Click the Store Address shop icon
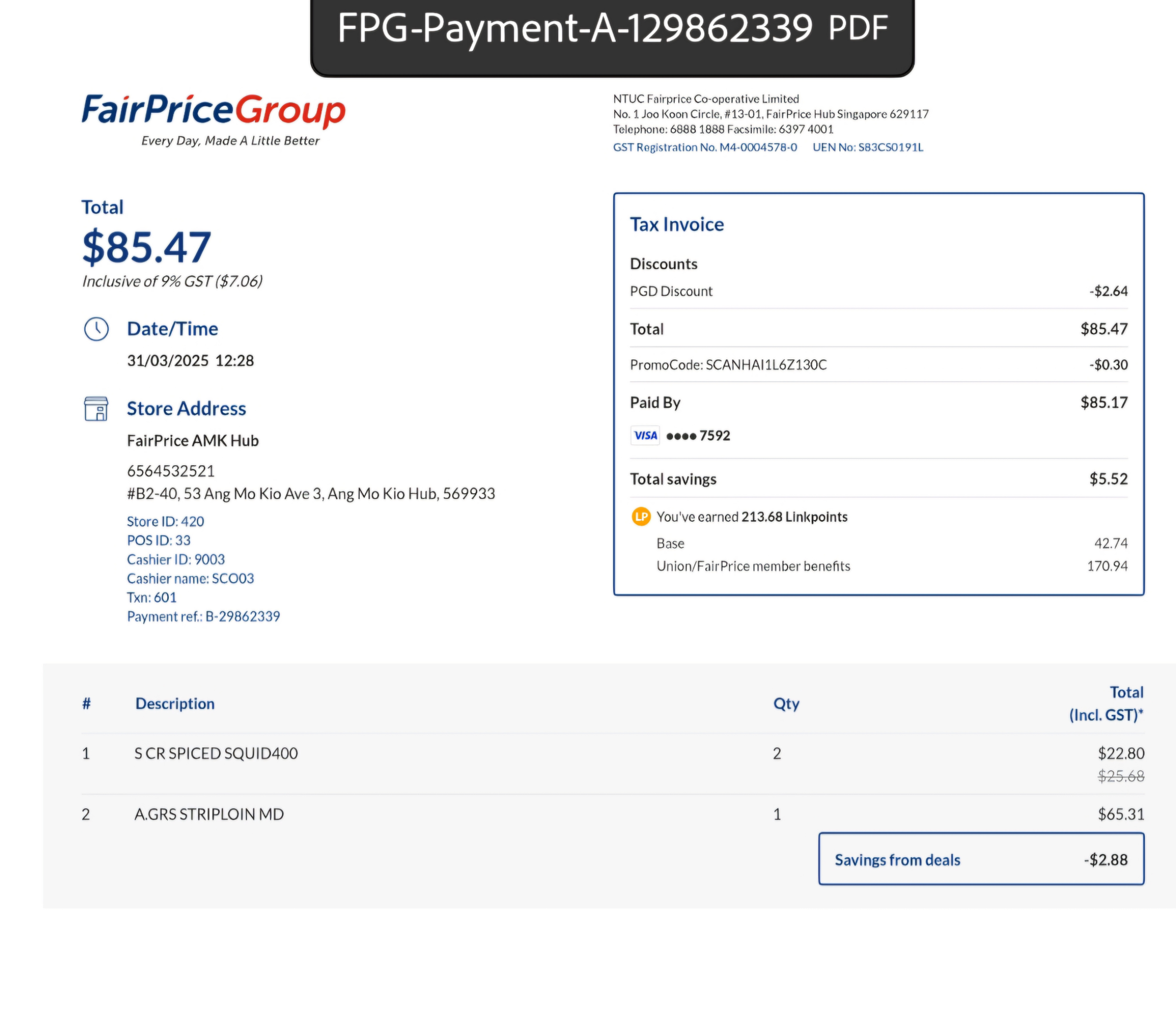The image size is (1176, 1018). point(96,408)
